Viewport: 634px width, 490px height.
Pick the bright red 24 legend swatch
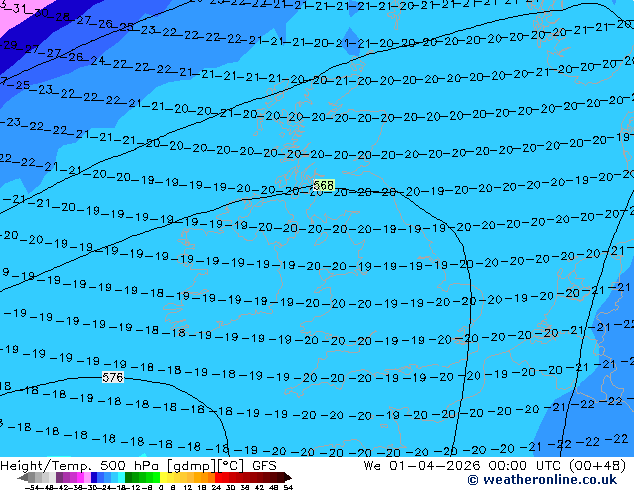[218, 478]
